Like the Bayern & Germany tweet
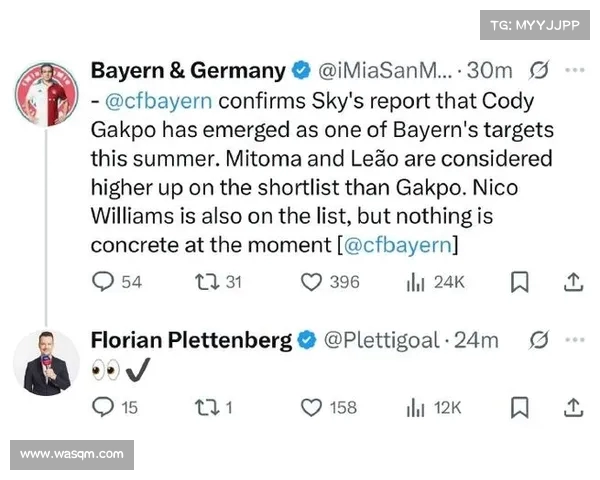 pyautogui.click(x=311, y=282)
